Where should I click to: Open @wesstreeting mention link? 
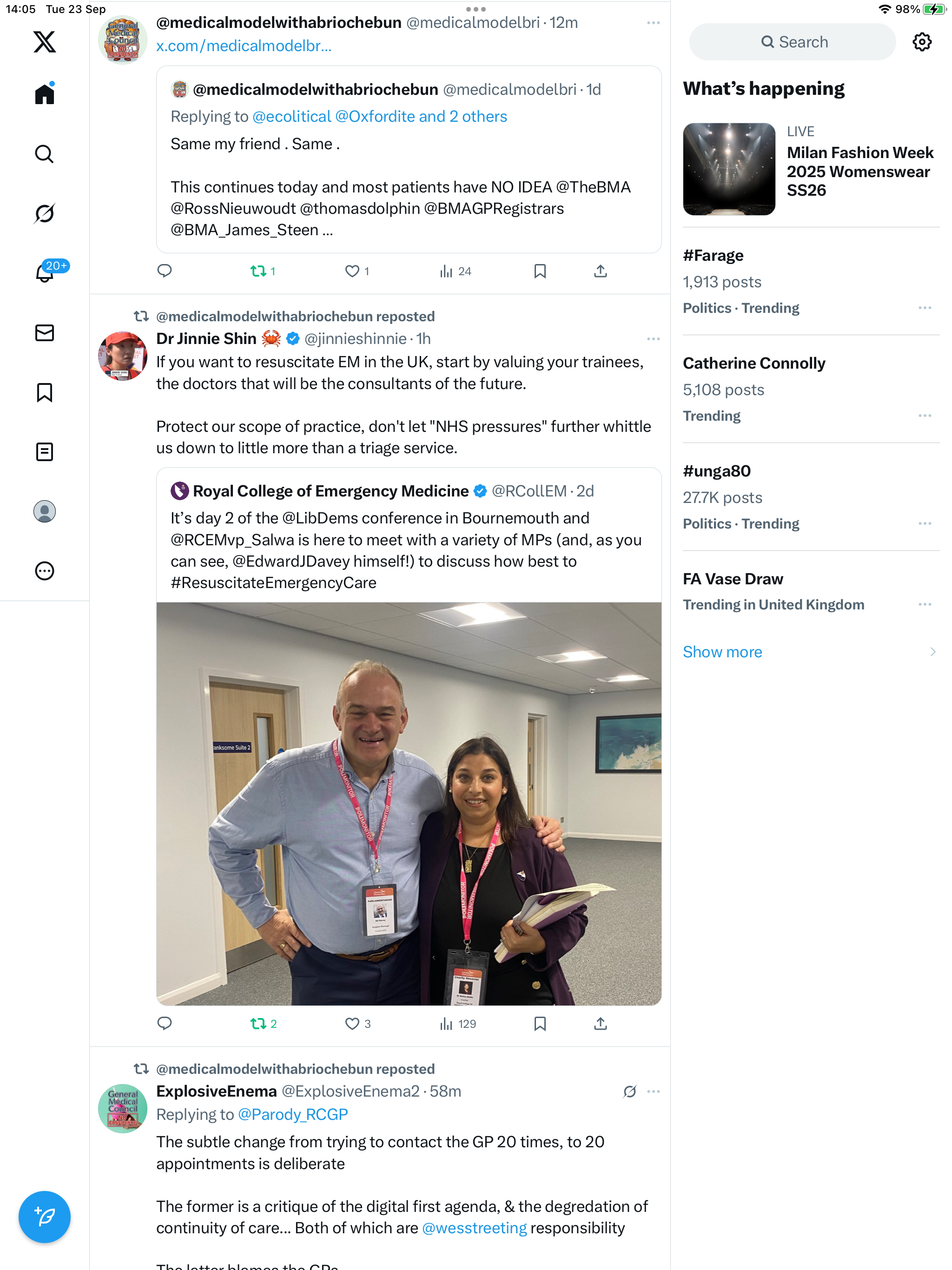(x=474, y=1228)
